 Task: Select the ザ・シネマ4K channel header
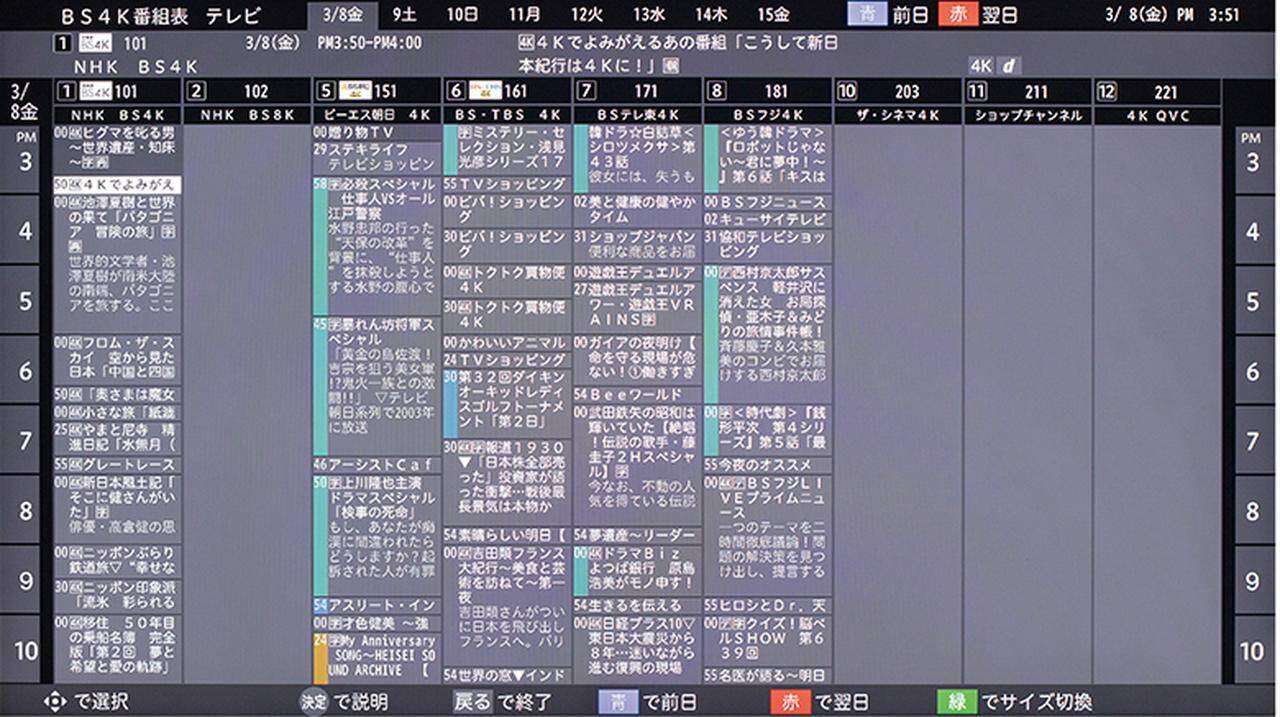897,116
